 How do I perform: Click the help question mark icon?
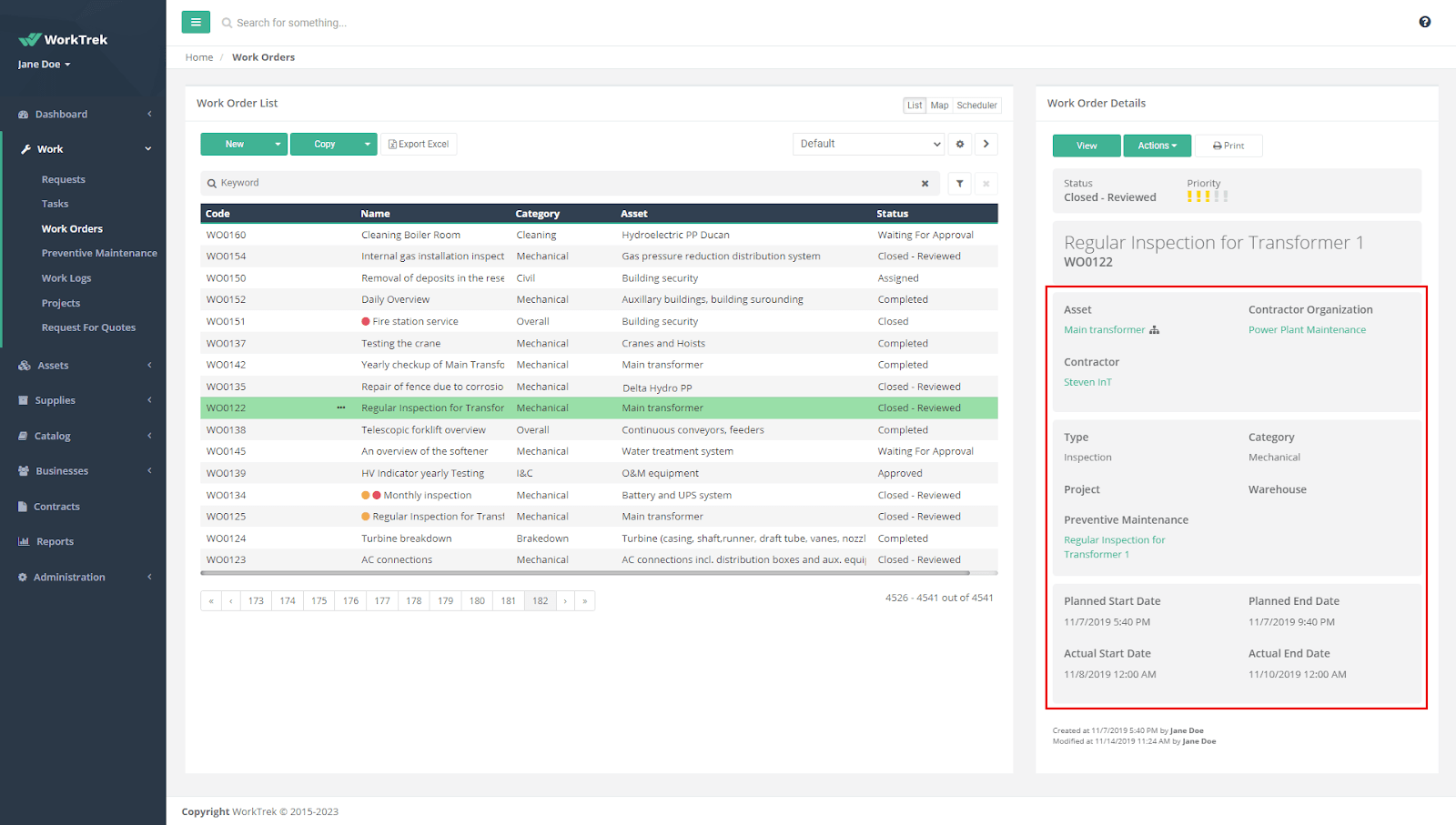coord(1424,21)
